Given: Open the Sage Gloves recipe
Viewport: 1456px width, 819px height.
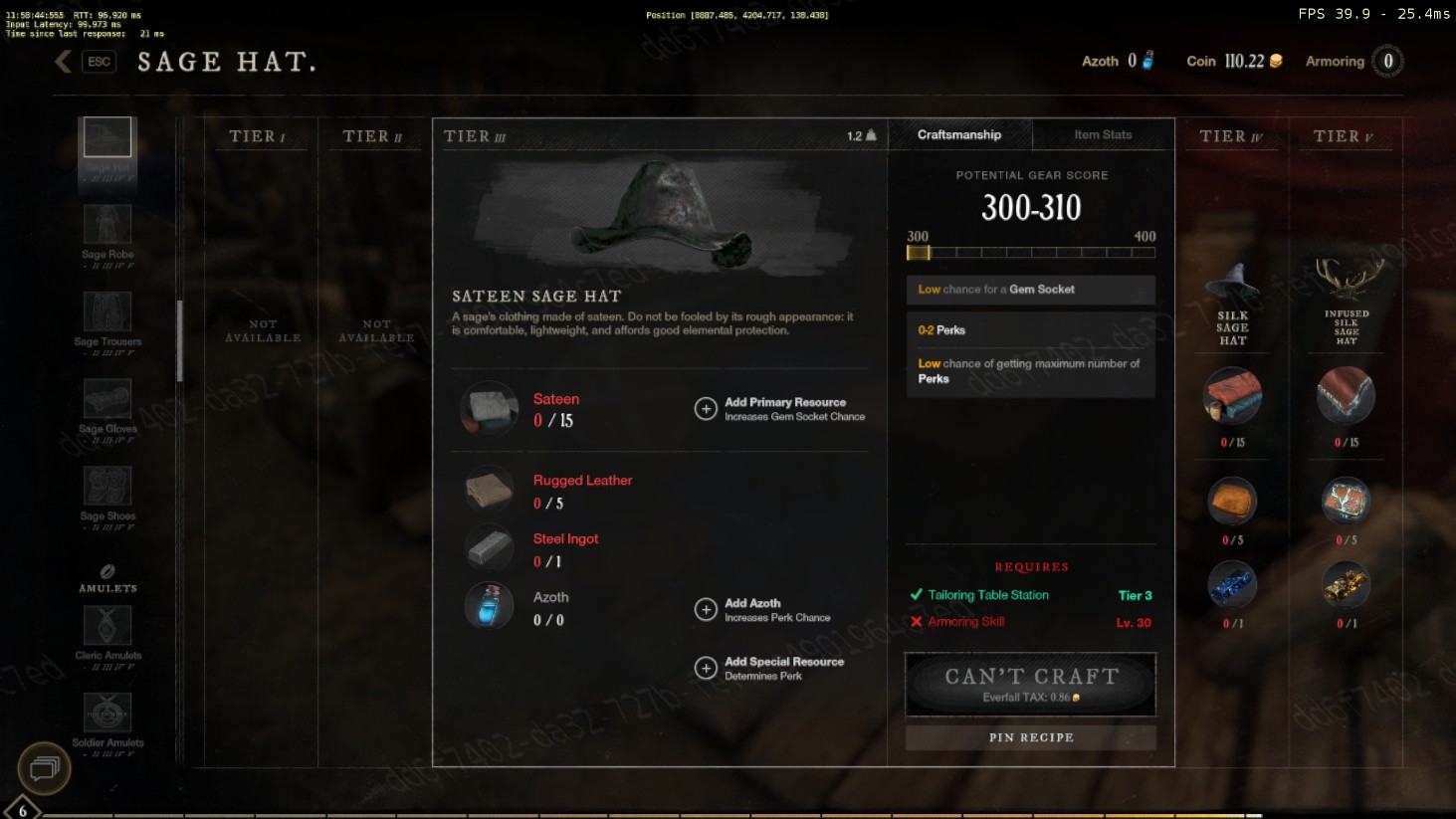Looking at the screenshot, I should click(x=107, y=398).
